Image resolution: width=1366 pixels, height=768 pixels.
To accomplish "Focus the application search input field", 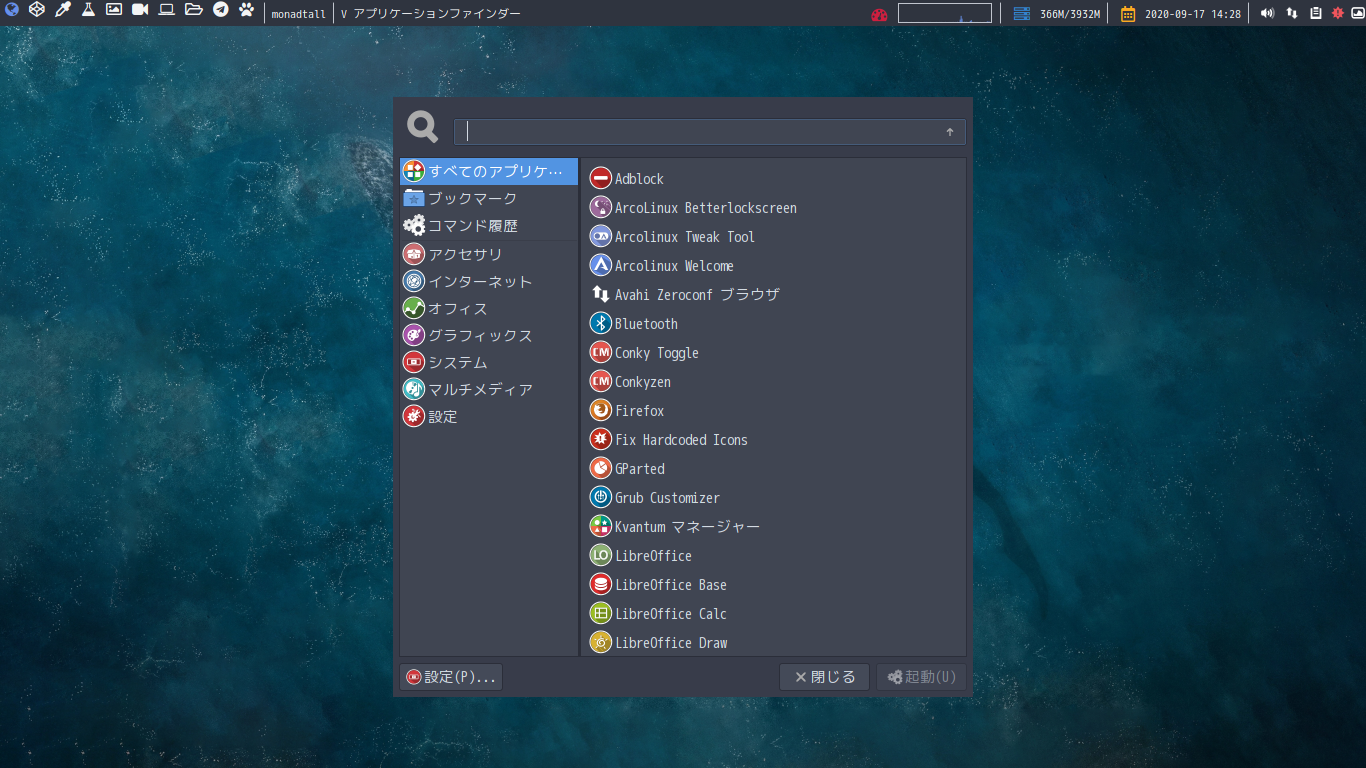I will point(710,132).
